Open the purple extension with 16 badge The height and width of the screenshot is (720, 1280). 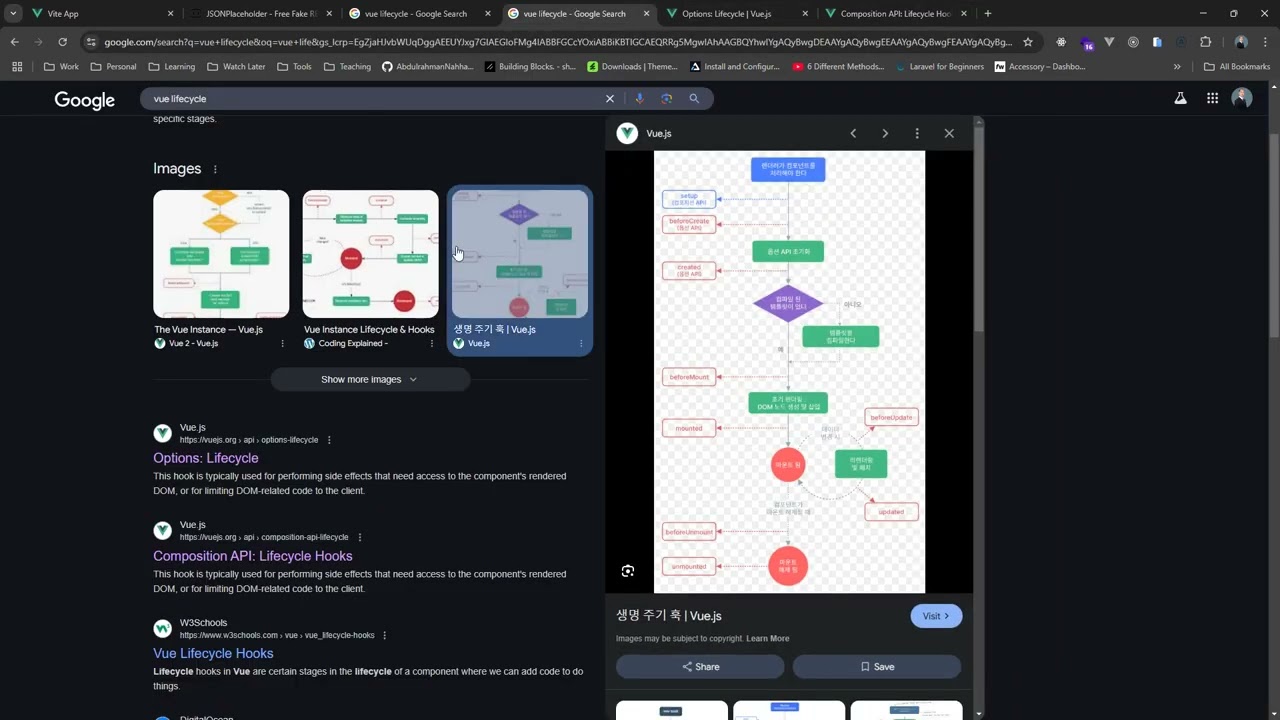1086,43
